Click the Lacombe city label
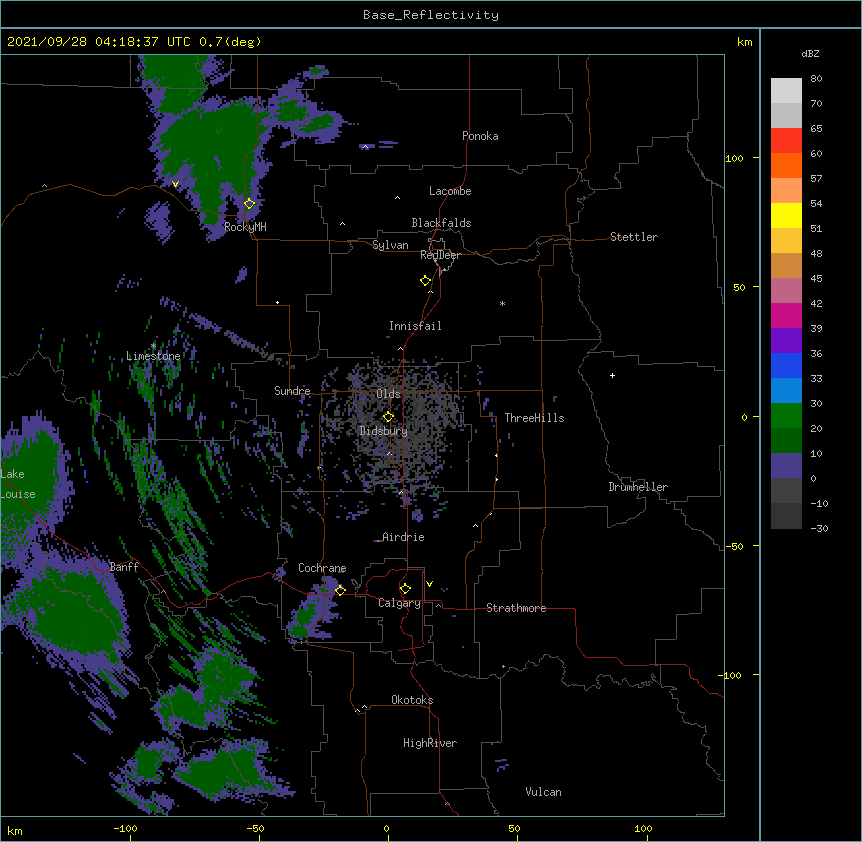The image size is (862, 842). [450, 191]
